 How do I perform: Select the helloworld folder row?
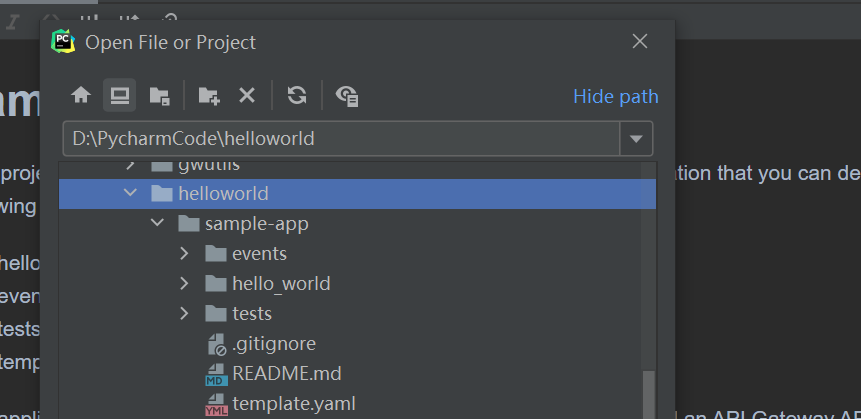point(357,193)
